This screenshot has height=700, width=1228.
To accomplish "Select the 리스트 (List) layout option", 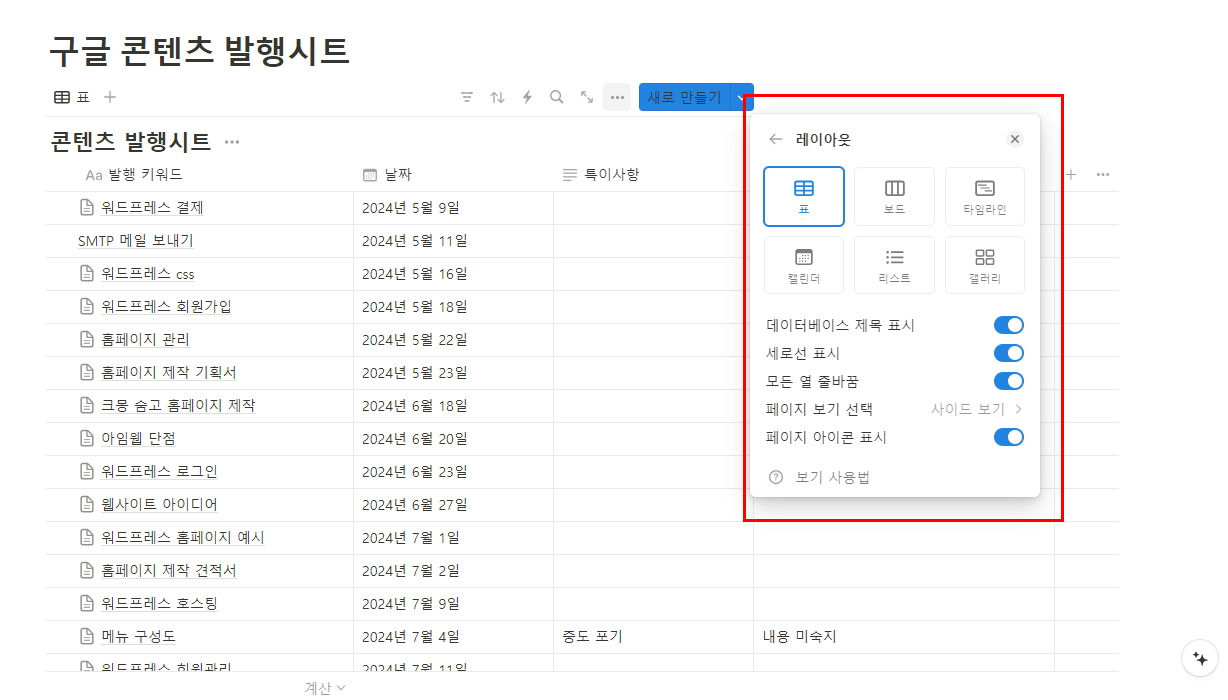I will [894, 265].
